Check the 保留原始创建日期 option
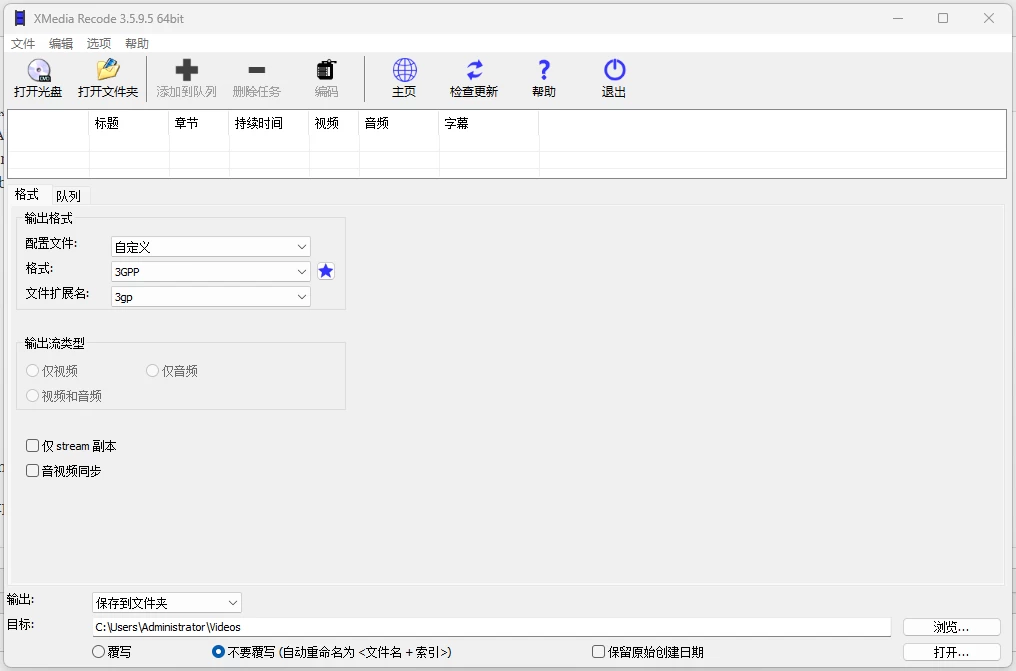 tap(599, 651)
